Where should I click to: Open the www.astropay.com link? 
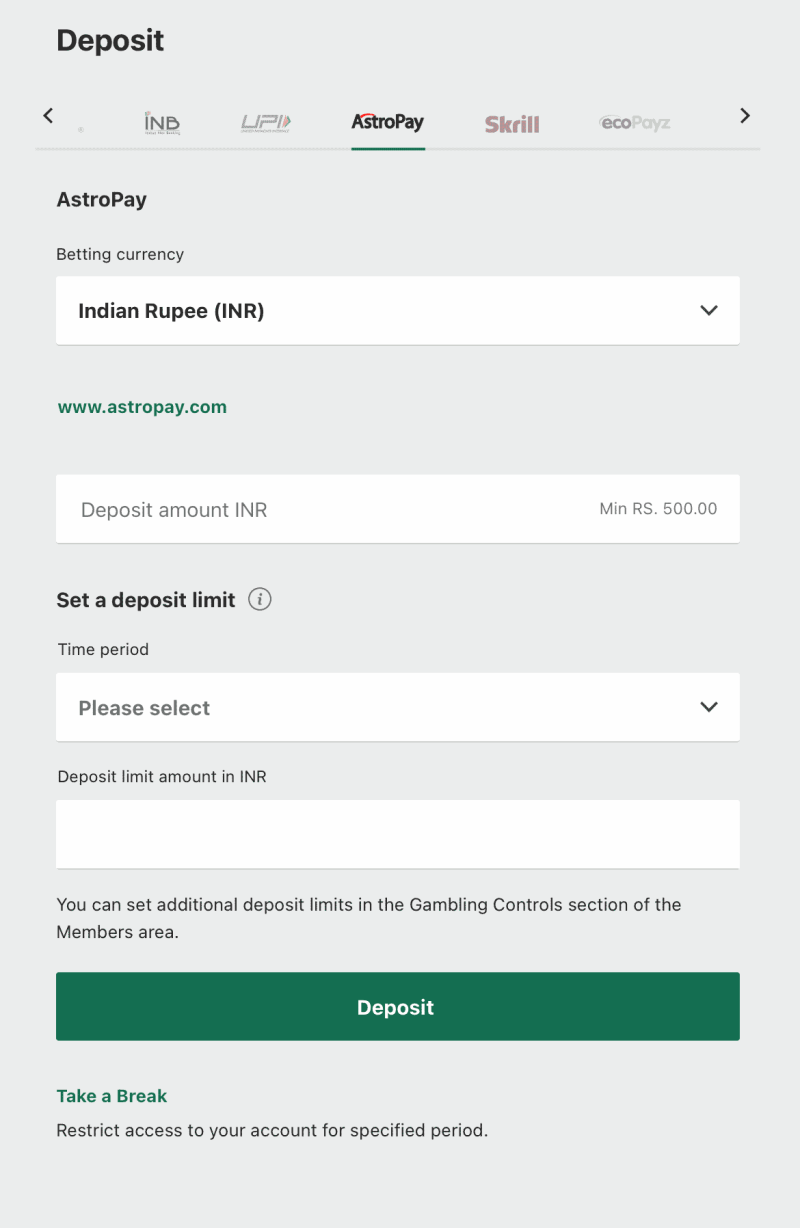pos(142,407)
